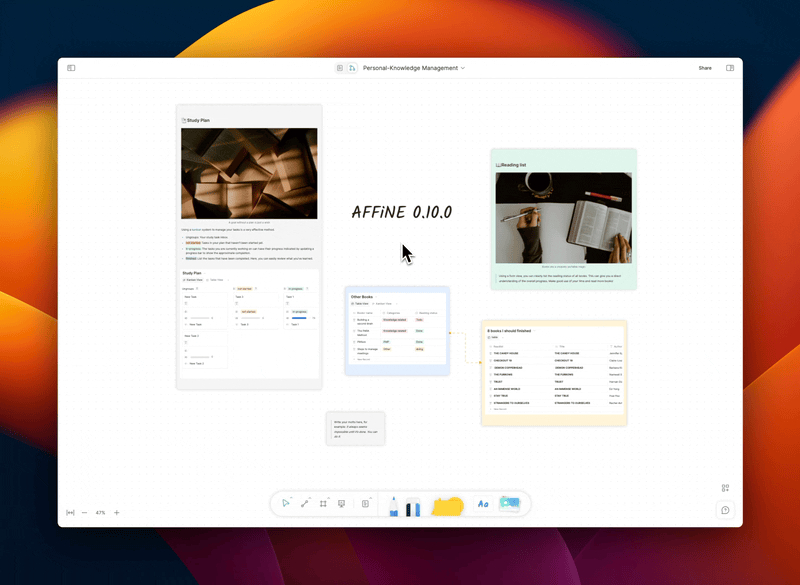Click New Record in Other Books
Viewport: 800px width, 585px height.
pos(363,360)
